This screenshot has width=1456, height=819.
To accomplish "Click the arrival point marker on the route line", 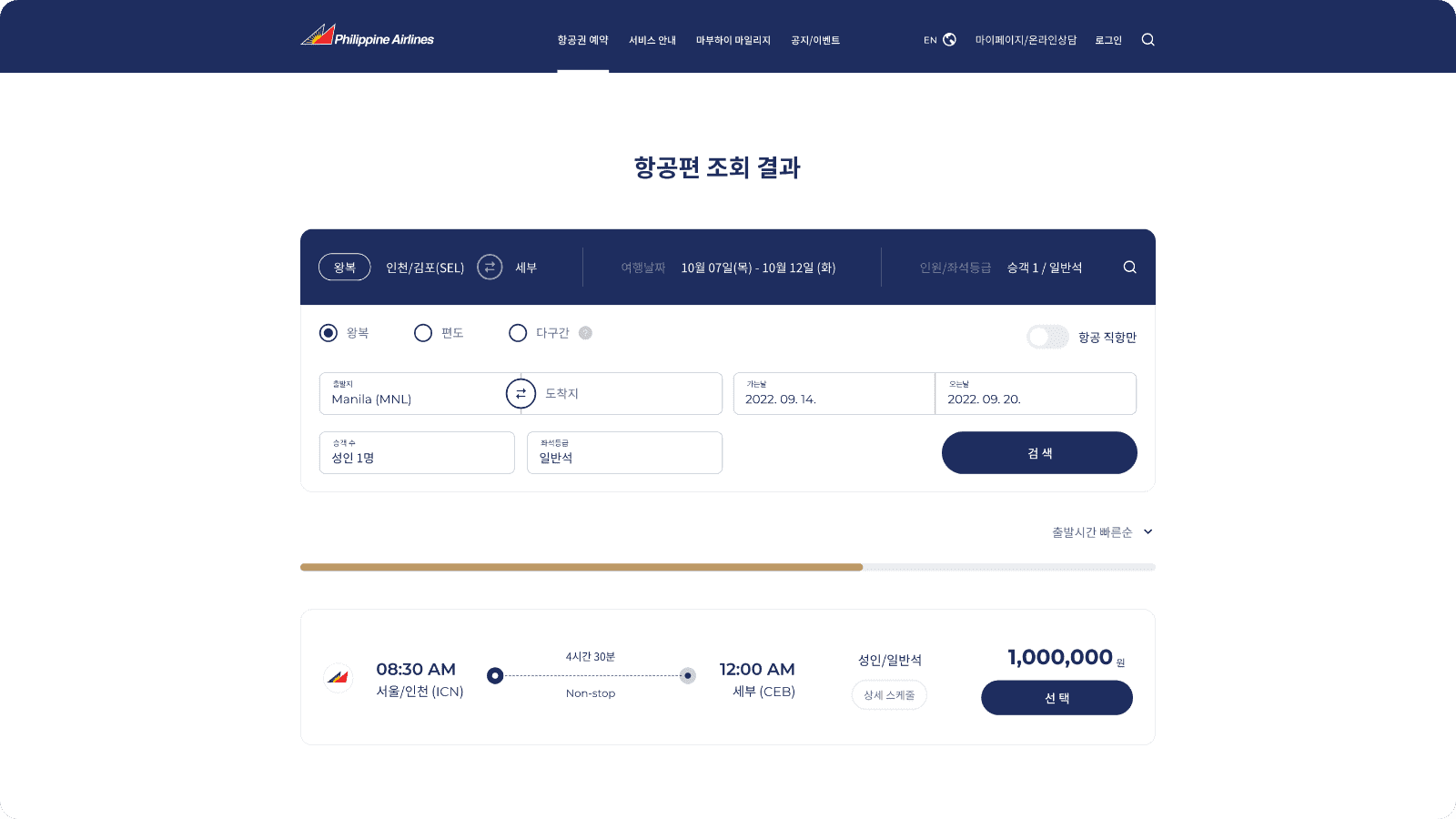I will (688, 675).
